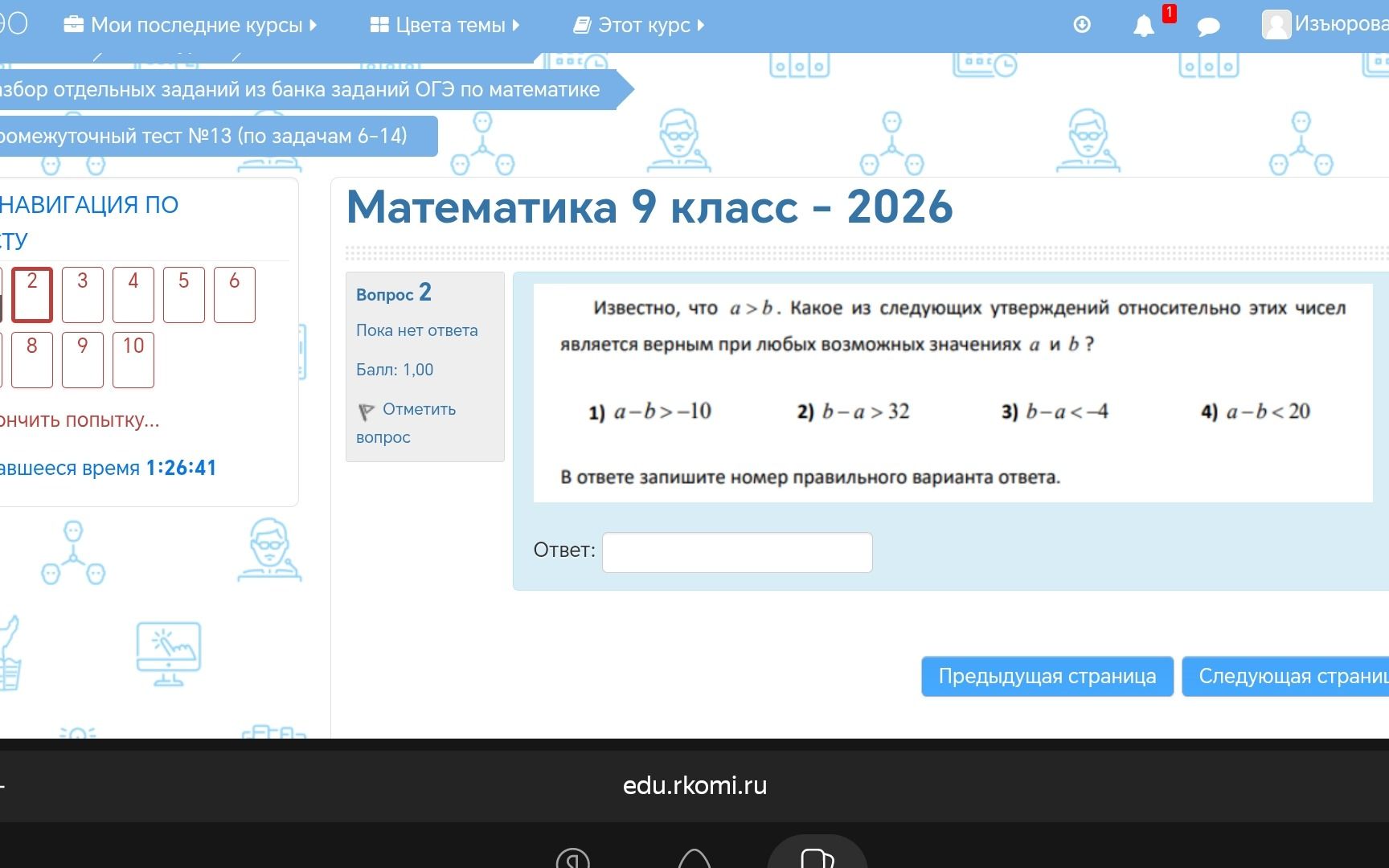Go to question 10 in navigation

133,360
